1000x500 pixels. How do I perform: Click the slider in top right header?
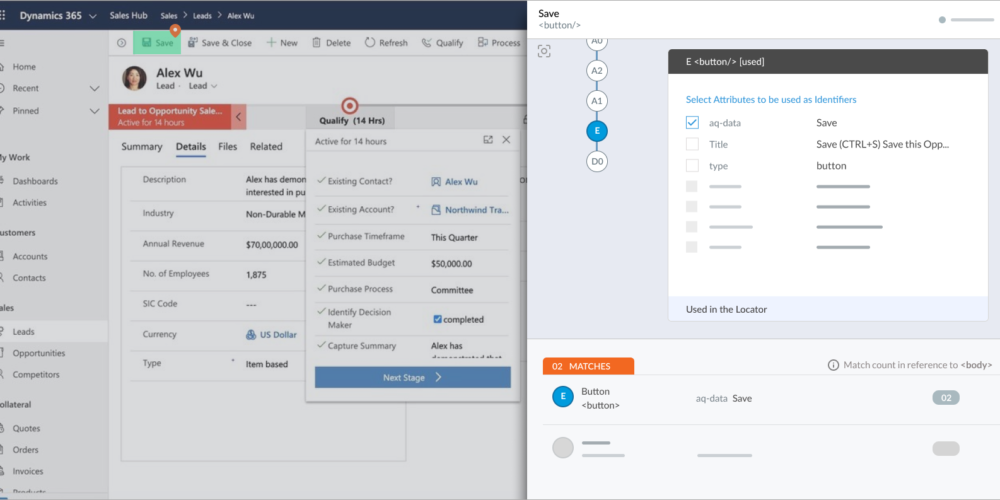967,20
